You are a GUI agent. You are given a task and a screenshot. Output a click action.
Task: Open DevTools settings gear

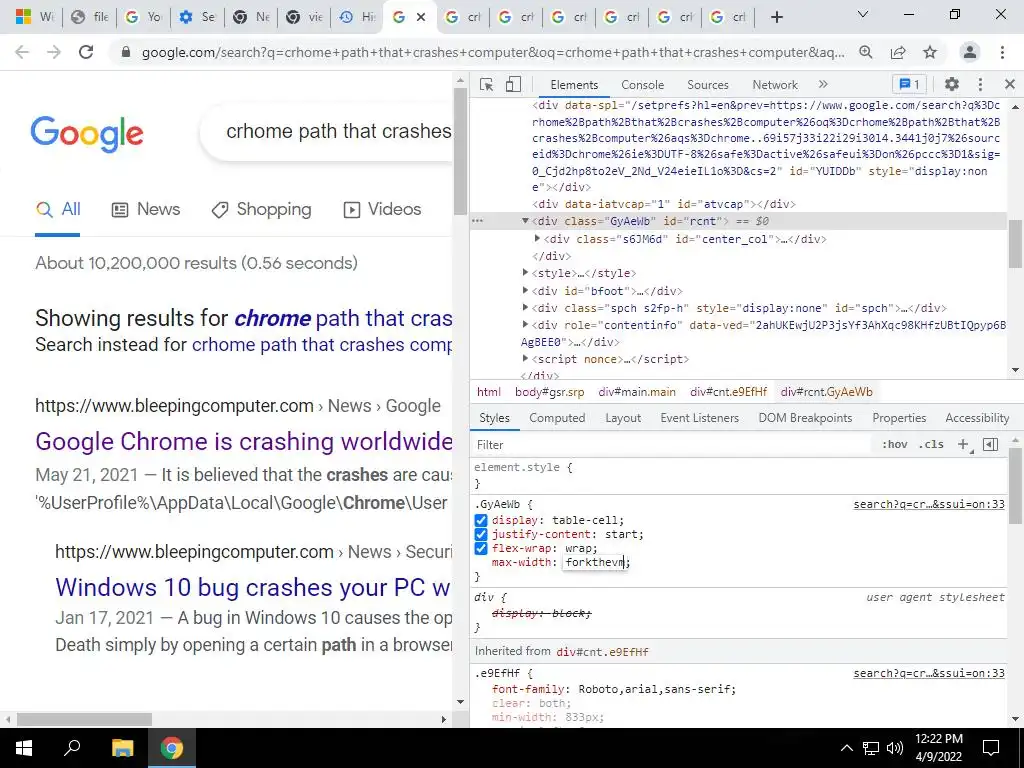[952, 84]
